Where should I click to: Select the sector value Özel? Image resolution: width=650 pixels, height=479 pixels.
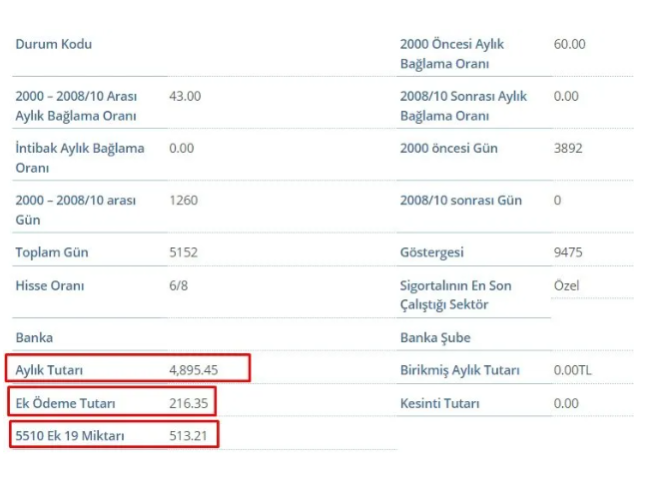[x=566, y=285]
